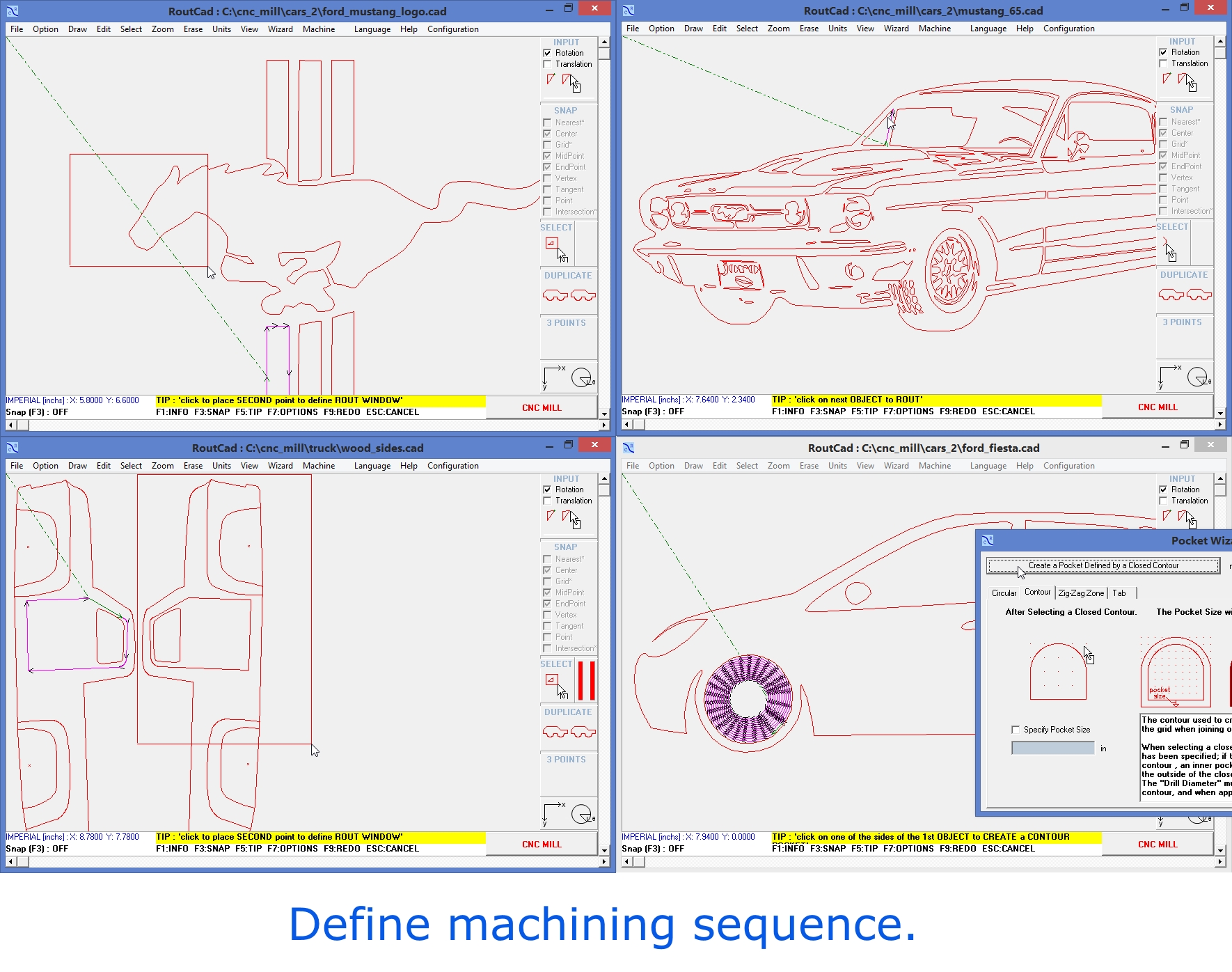Click the horizontal scrollbar right arrow in wood_sides window
Viewport: 1232px width, 972px height.
(x=604, y=862)
